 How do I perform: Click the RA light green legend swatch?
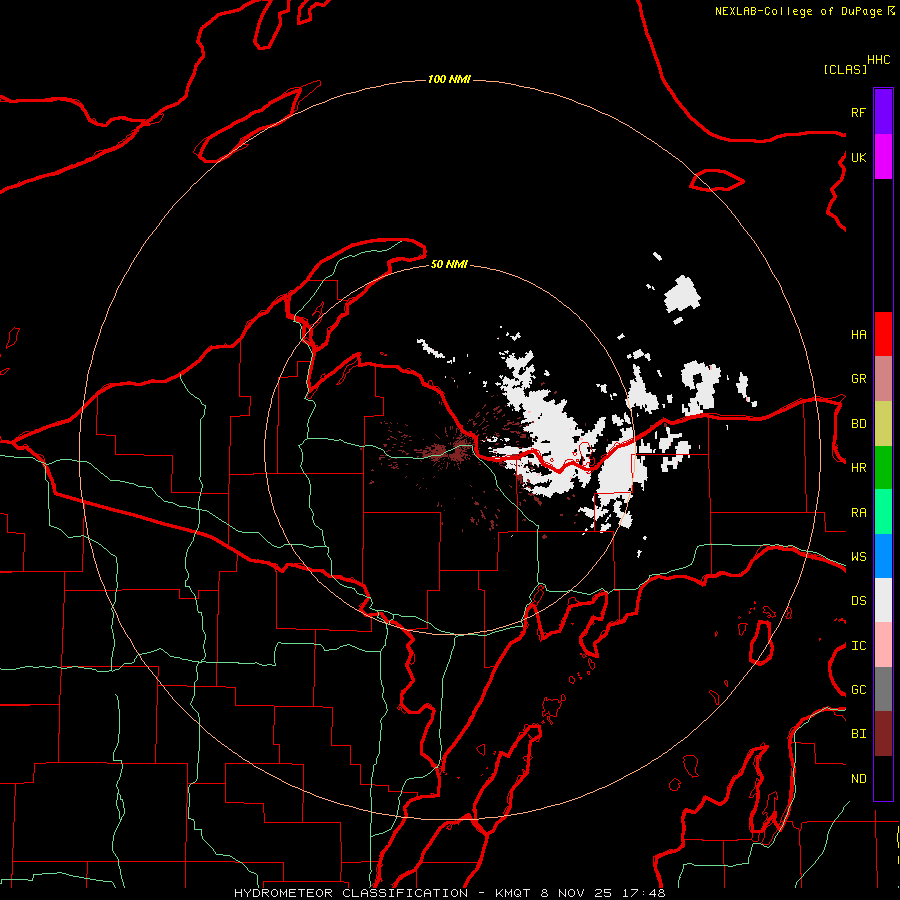point(883,512)
